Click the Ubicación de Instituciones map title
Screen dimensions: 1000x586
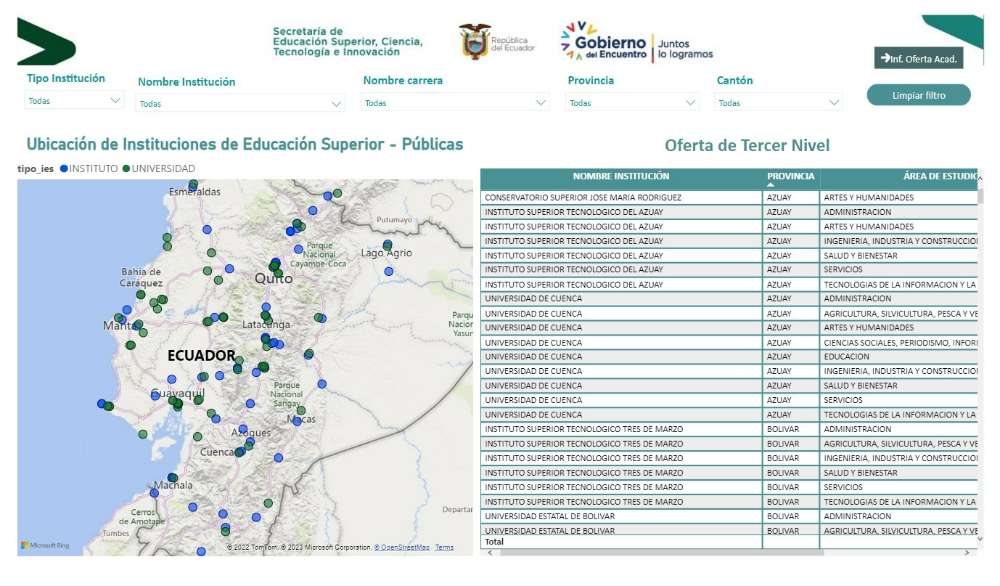click(x=245, y=144)
